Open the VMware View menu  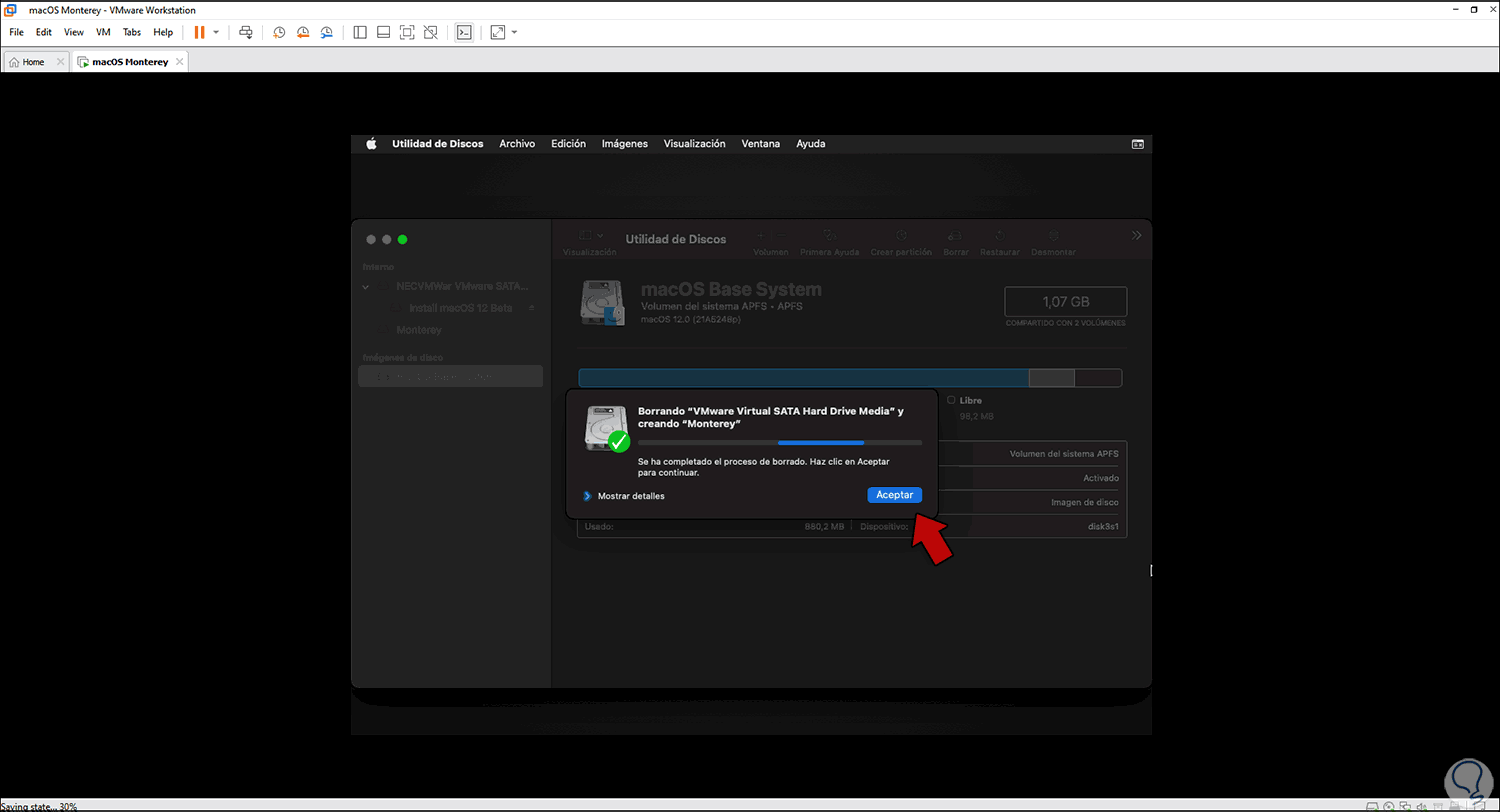point(74,32)
